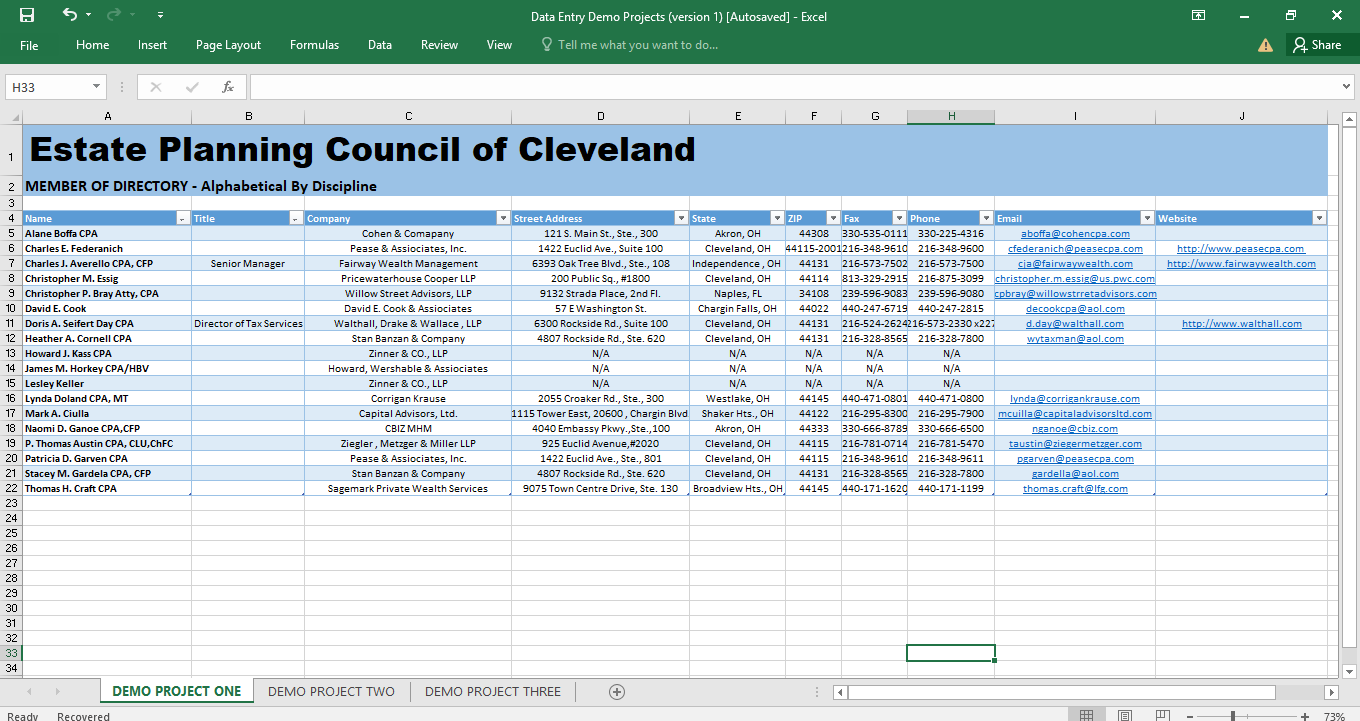Open the Email column filter dropdown
This screenshot has width=1360, height=721.
1147,218
